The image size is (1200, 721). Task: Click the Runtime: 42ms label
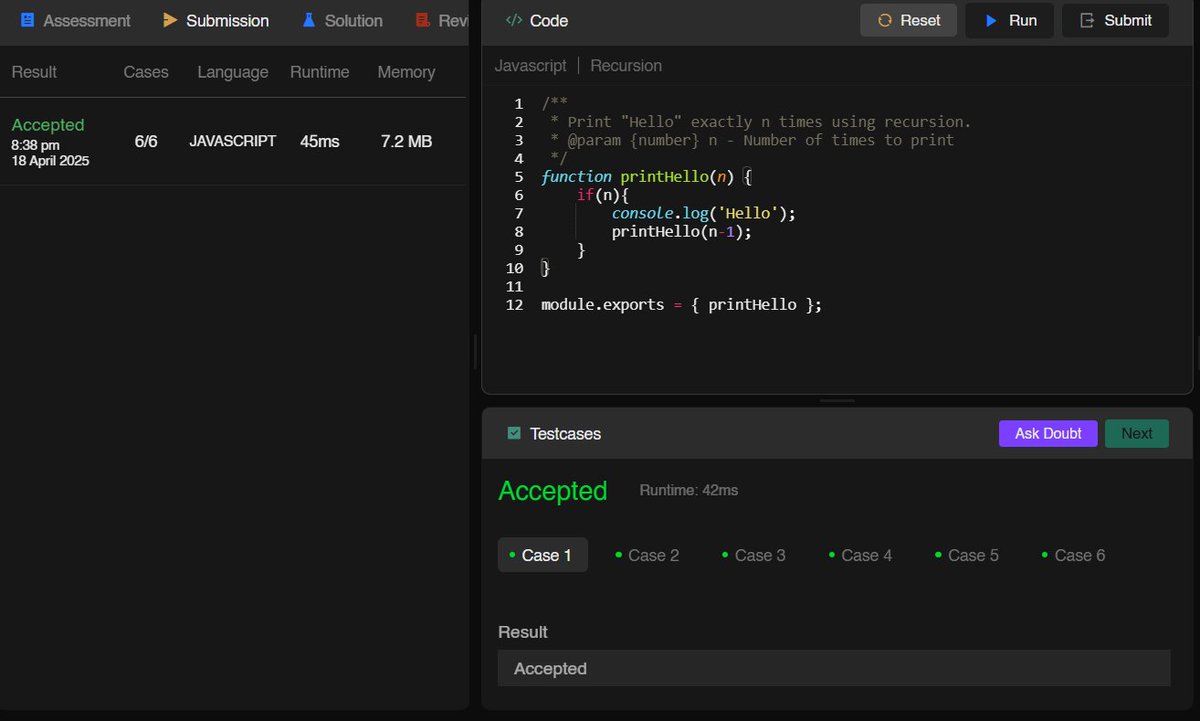pyautogui.click(x=689, y=490)
